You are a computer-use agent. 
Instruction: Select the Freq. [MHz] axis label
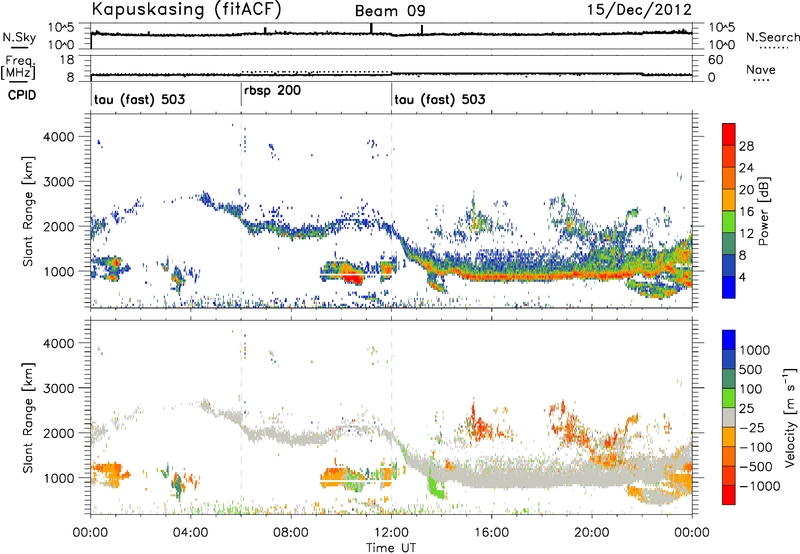18,68
